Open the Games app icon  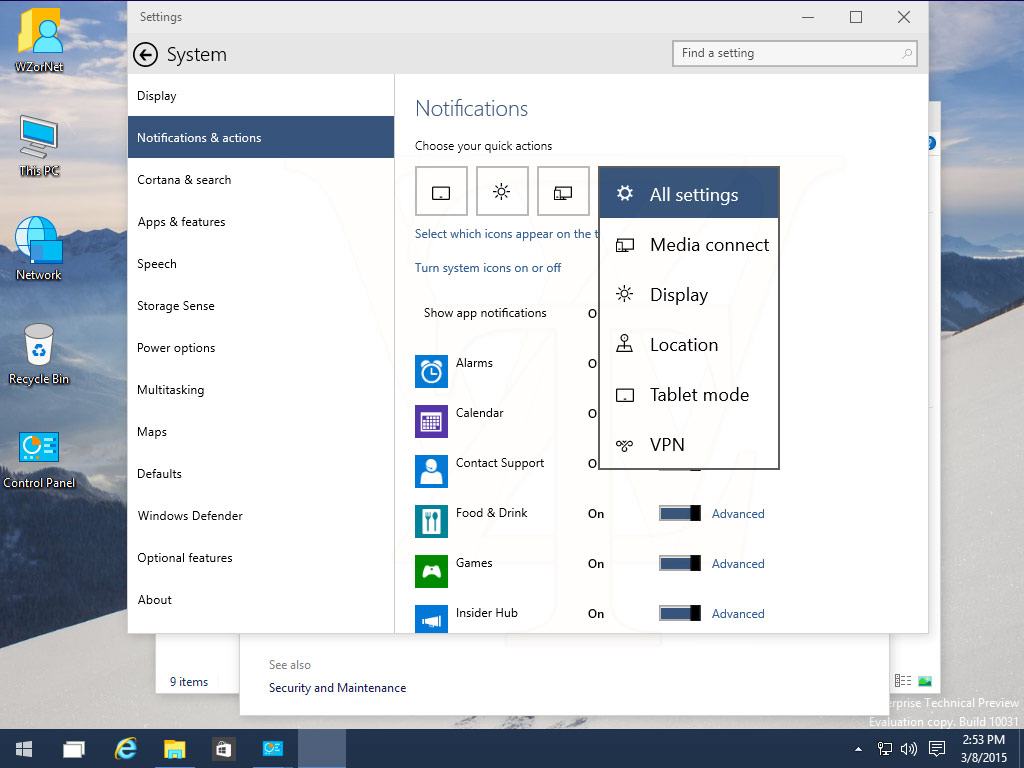click(x=431, y=571)
